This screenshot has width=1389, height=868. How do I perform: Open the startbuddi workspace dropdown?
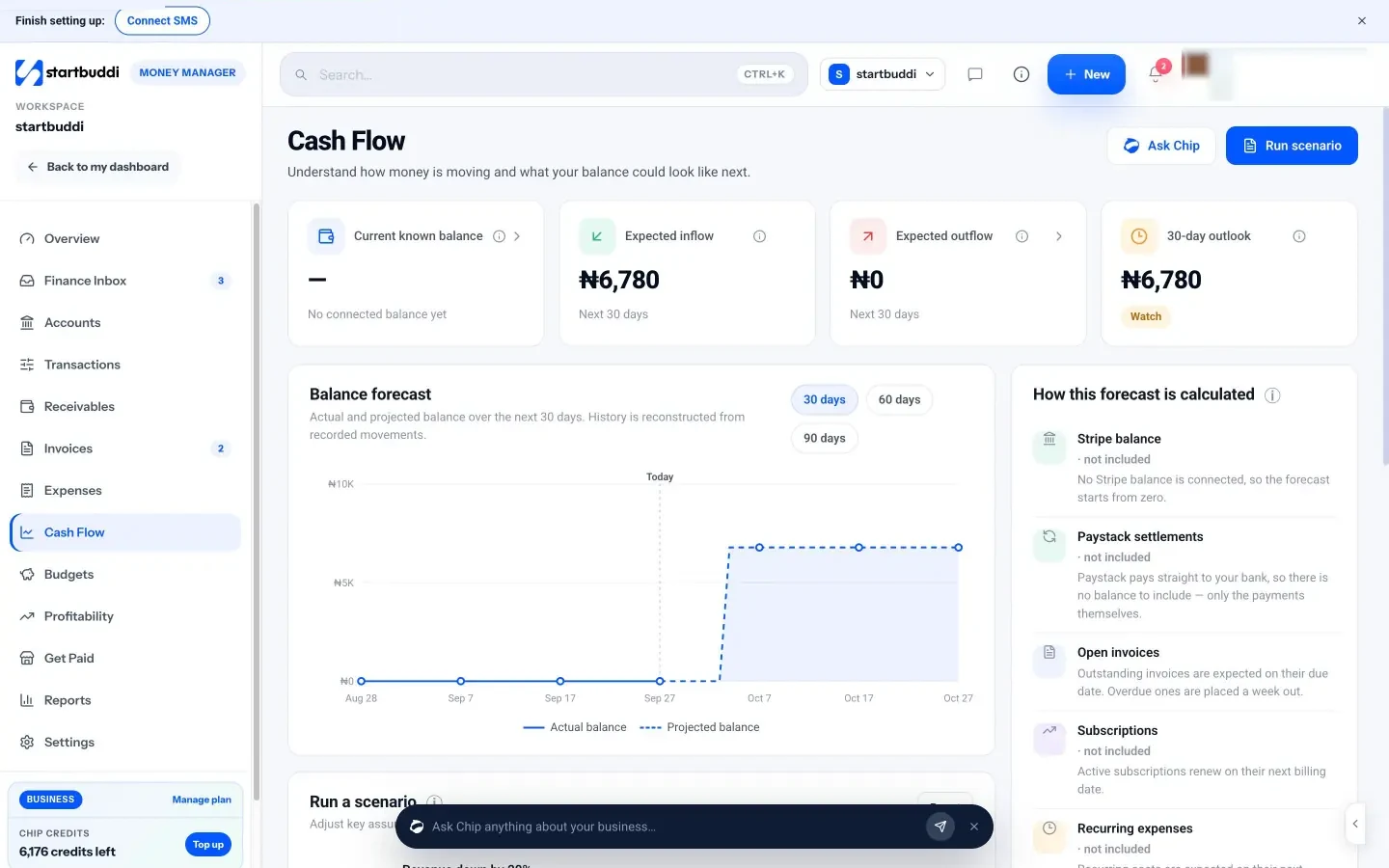click(x=883, y=74)
